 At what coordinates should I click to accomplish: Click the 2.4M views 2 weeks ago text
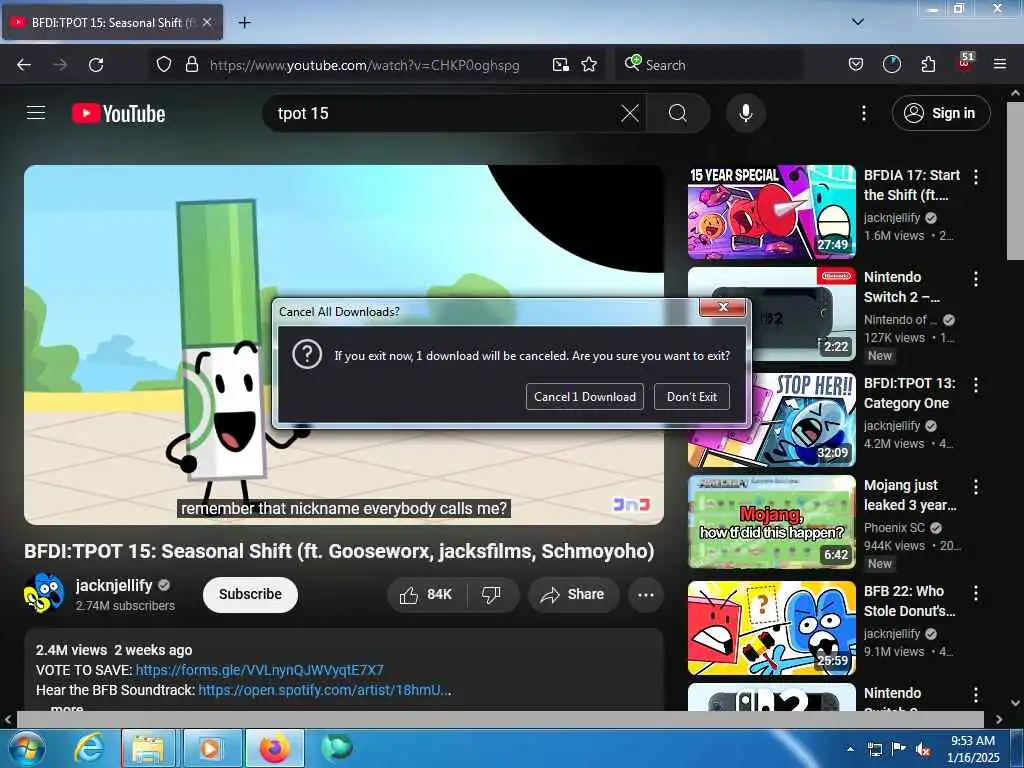114,650
